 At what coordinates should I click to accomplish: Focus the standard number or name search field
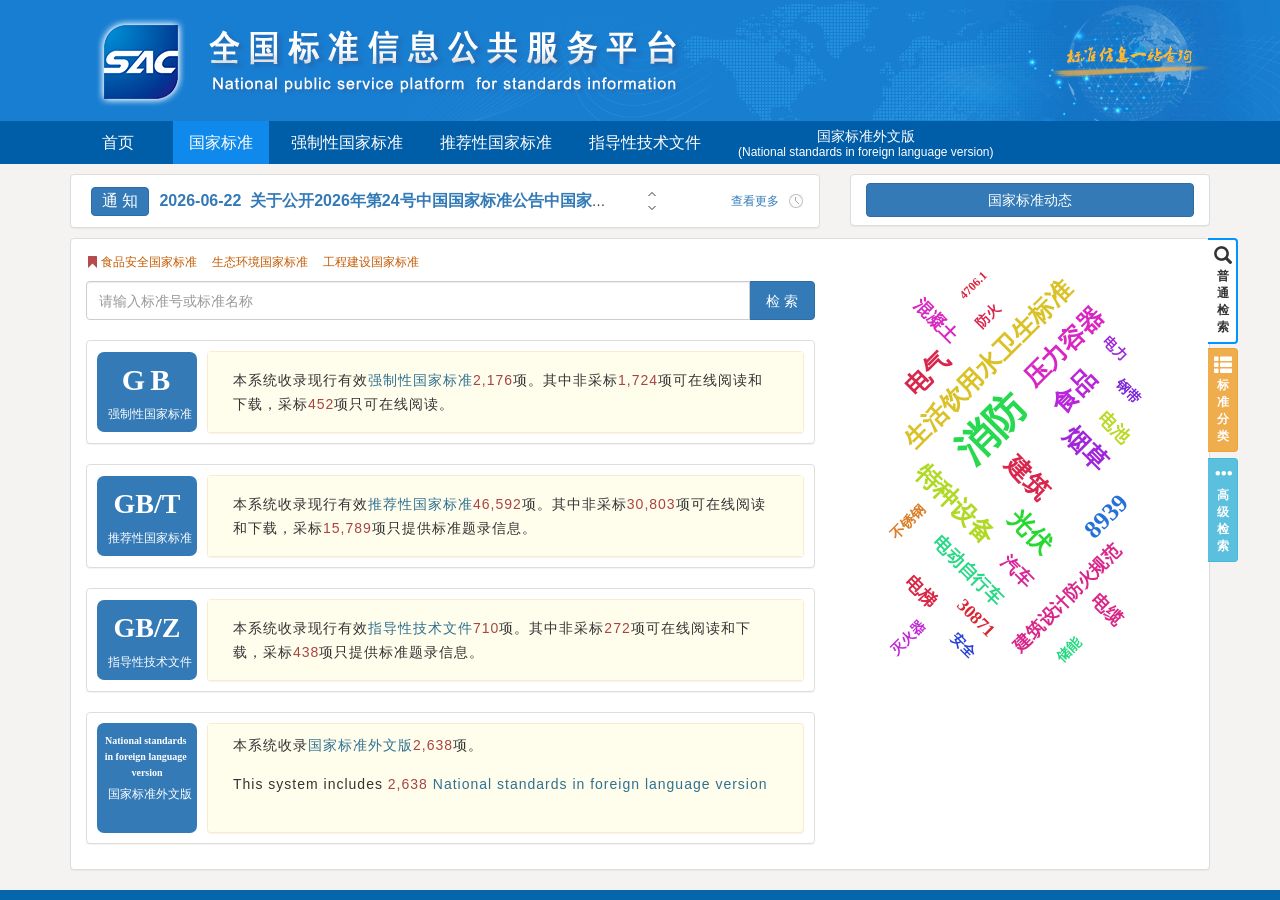pos(418,301)
